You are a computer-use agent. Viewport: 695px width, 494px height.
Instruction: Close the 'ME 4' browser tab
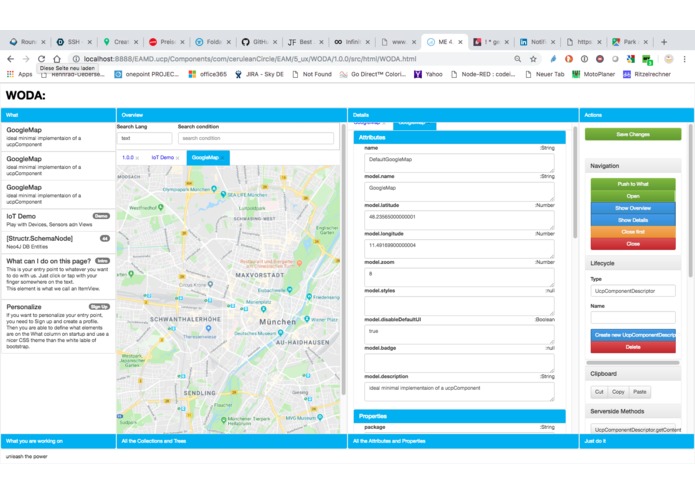(x=460, y=42)
